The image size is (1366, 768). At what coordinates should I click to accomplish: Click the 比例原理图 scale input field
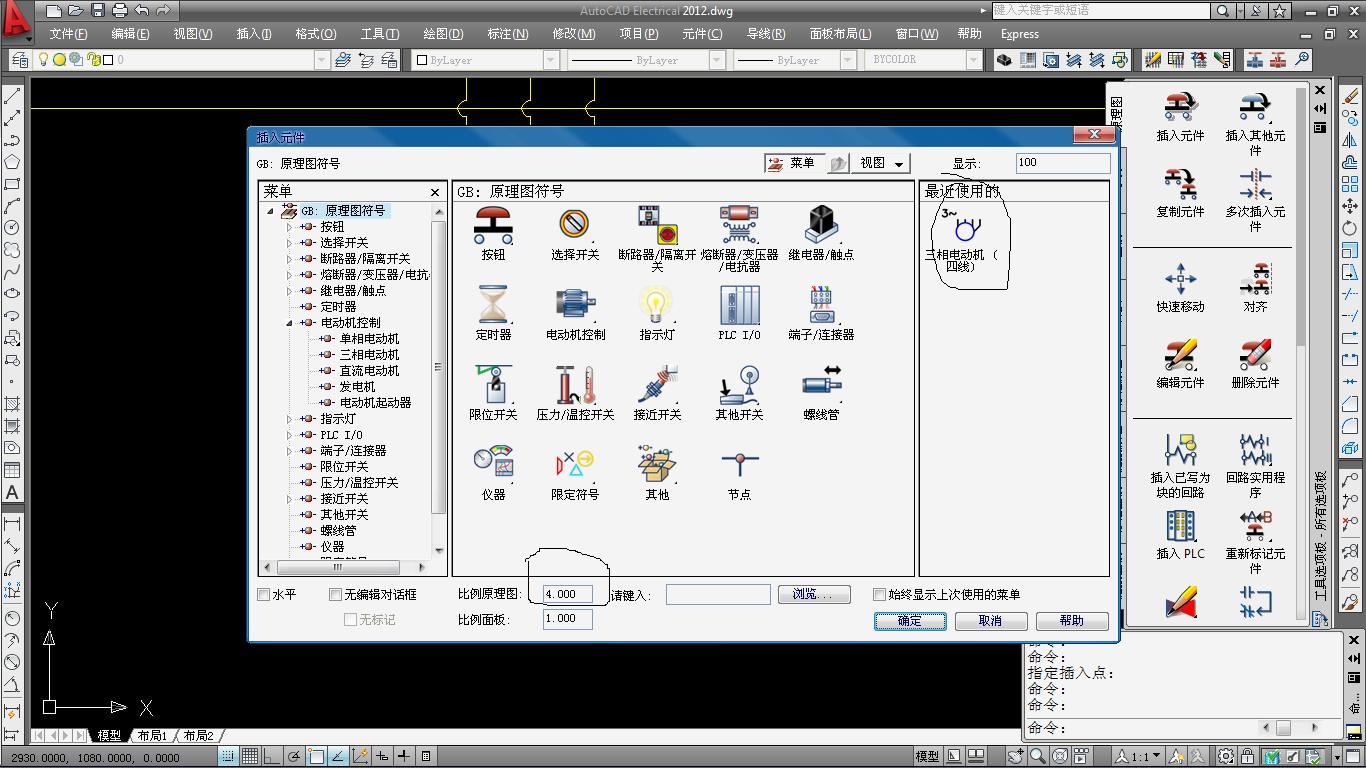[567, 594]
